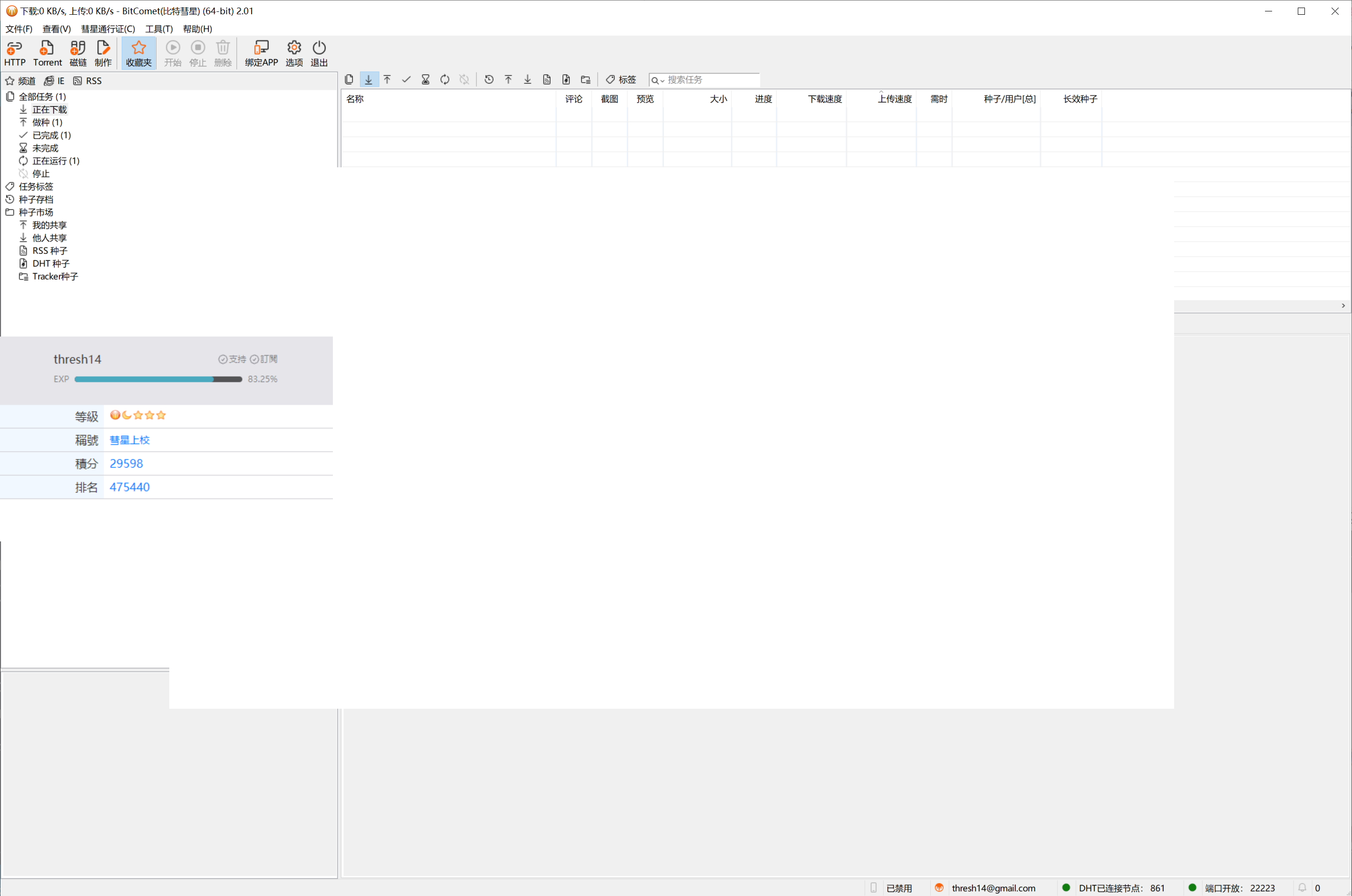Screen dimensions: 1352x896
Task: Open the 29598 points link
Action: tap(126, 463)
